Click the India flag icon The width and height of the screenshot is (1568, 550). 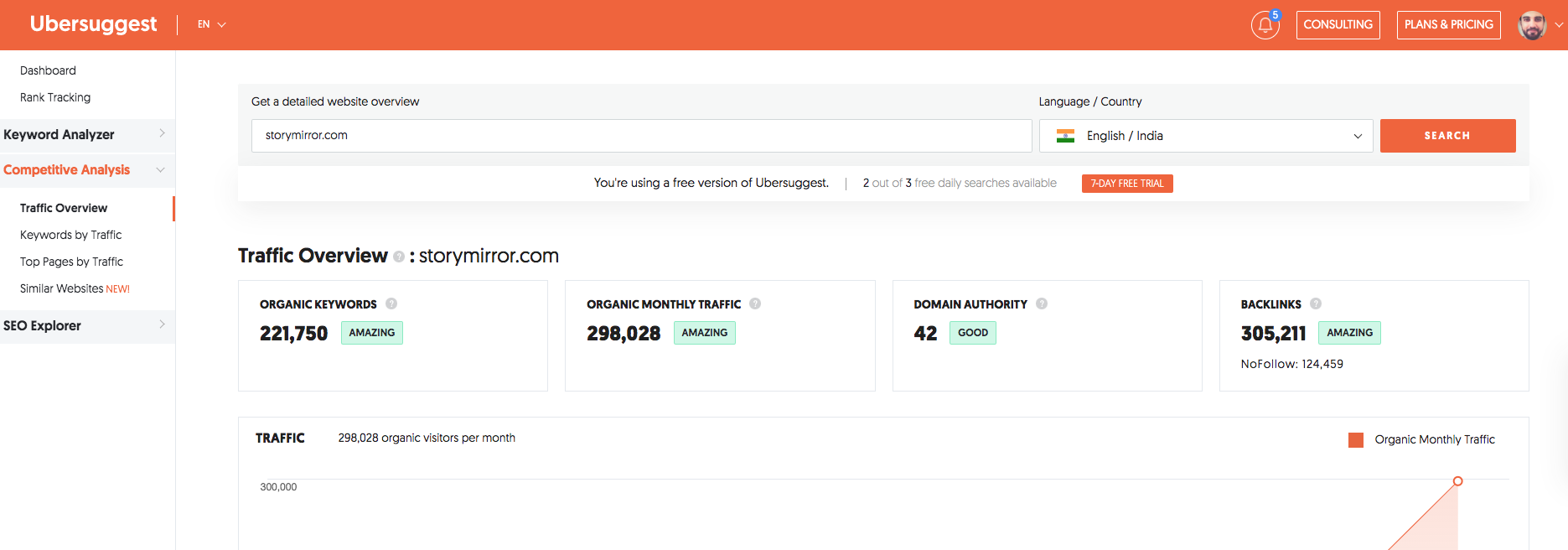coord(1065,136)
